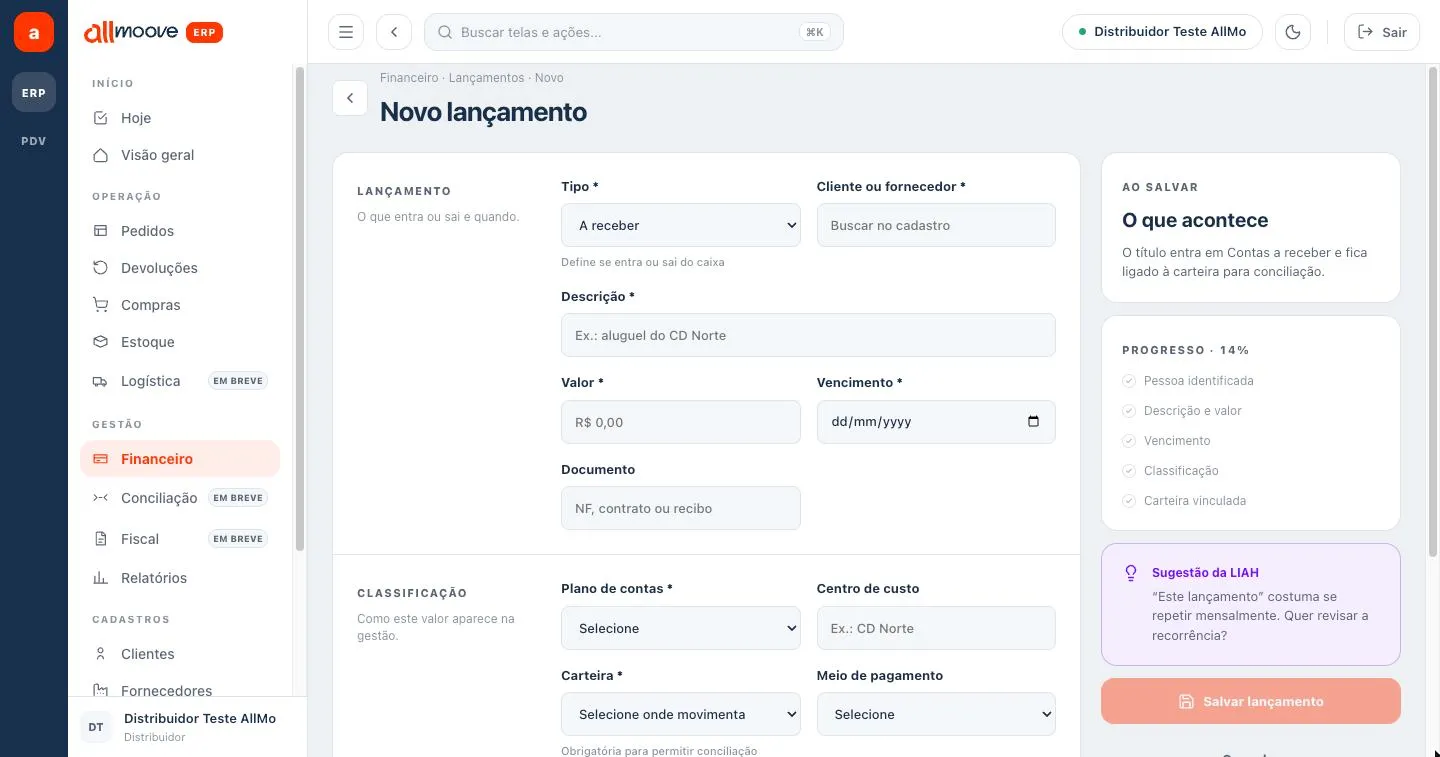Image resolution: width=1440 pixels, height=757 pixels.
Task: Click the Sair logout button
Action: coord(1382,32)
